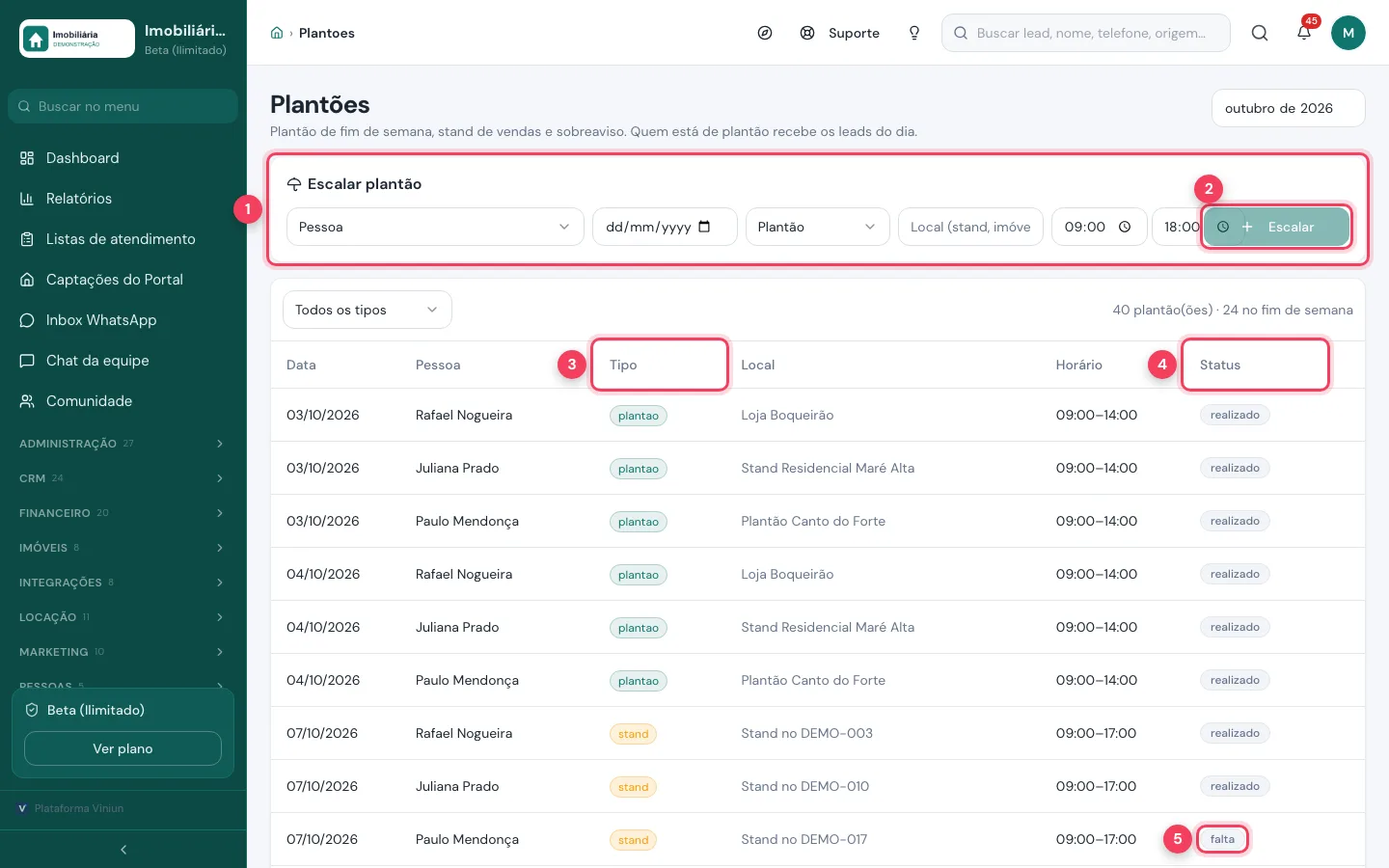Click the Escalar button
The image size is (1389, 868).
pos(1276,227)
